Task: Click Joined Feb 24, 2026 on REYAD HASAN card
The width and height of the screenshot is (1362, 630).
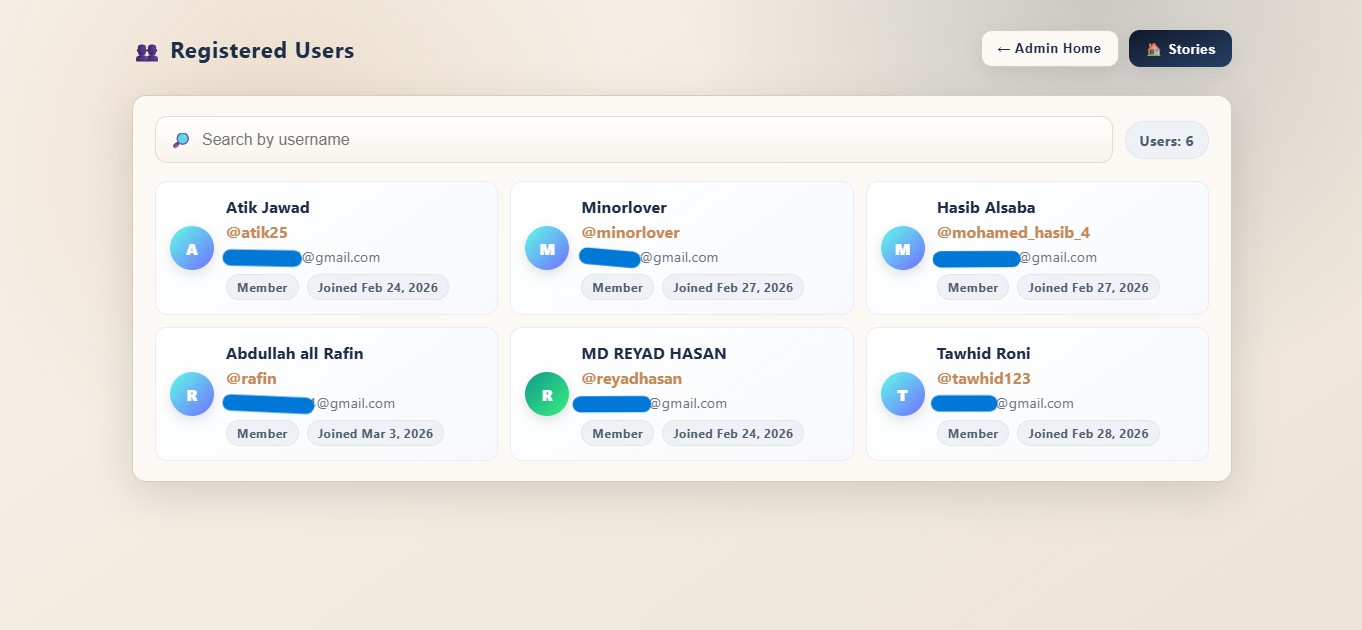Action: point(733,433)
